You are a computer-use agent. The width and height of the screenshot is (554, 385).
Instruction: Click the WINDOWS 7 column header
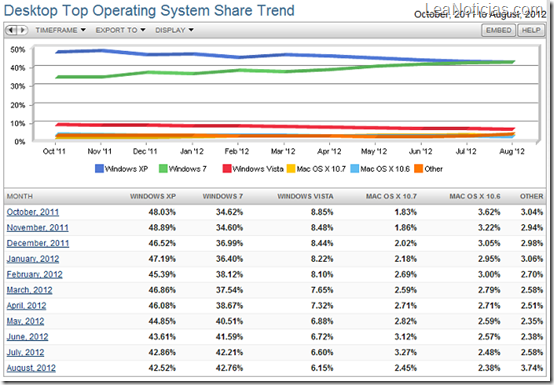(223, 196)
